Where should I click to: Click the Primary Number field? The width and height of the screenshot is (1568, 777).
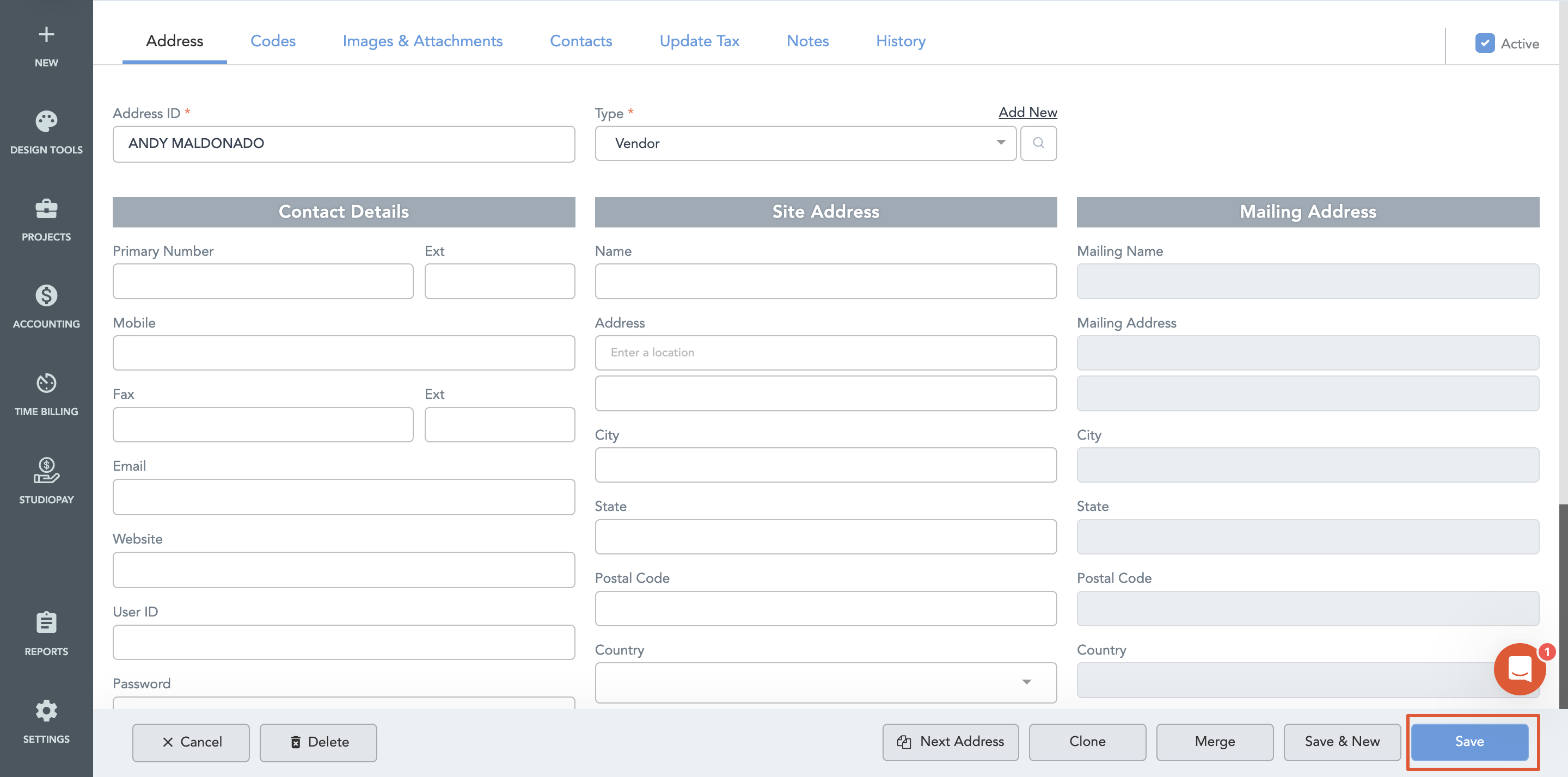(x=262, y=281)
